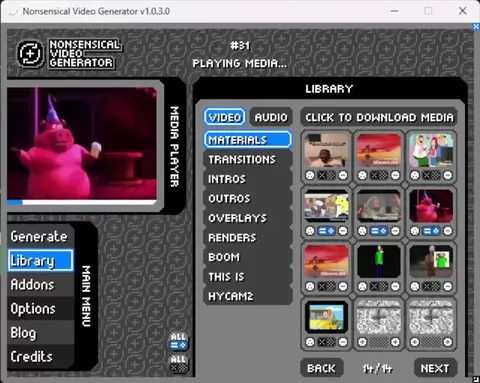The image size is (480, 383).
Task: Click the 14/14 page counter text
Action: pyautogui.click(x=378, y=368)
